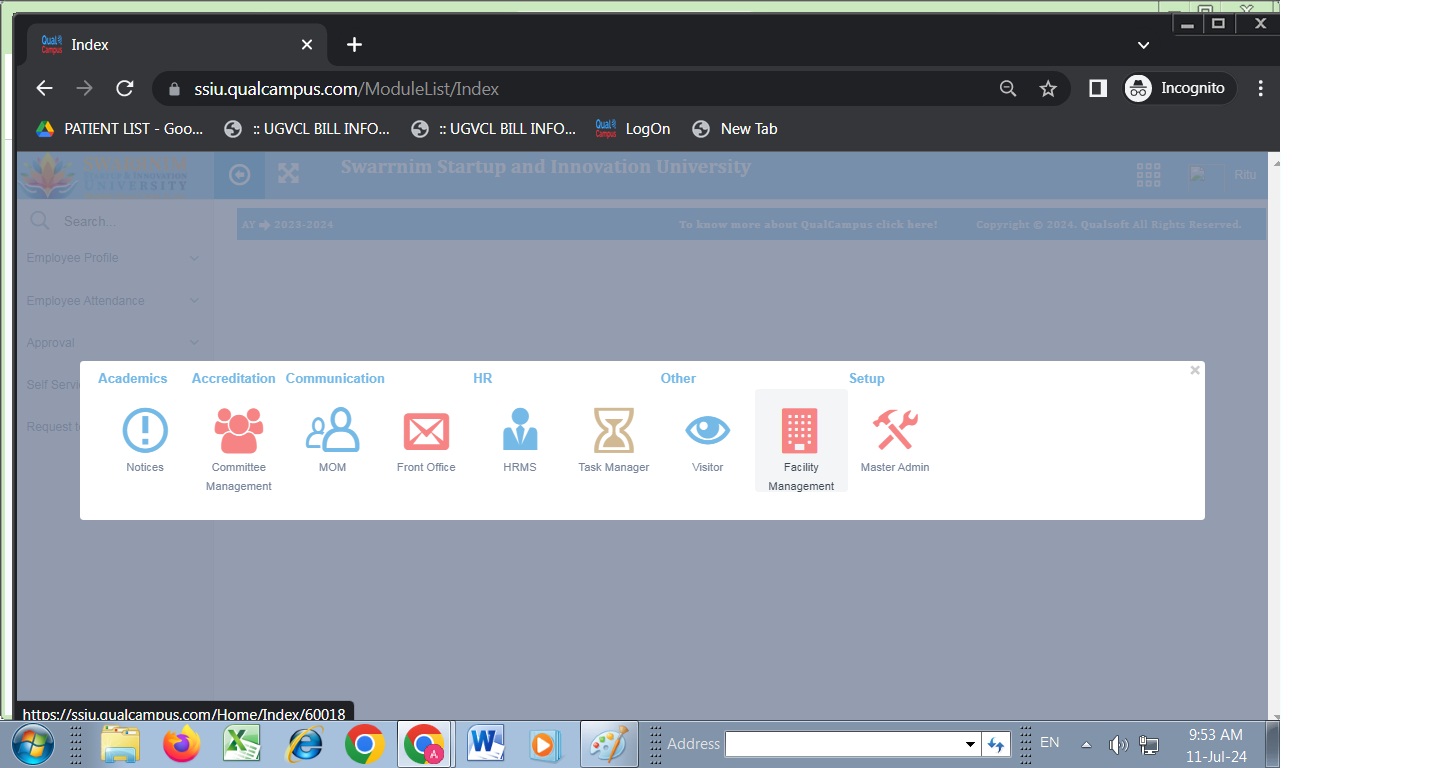This screenshot has width=1434, height=768.
Task: Open first UGVCL BILL INFO bookmark
Action: click(x=307, y=129)
